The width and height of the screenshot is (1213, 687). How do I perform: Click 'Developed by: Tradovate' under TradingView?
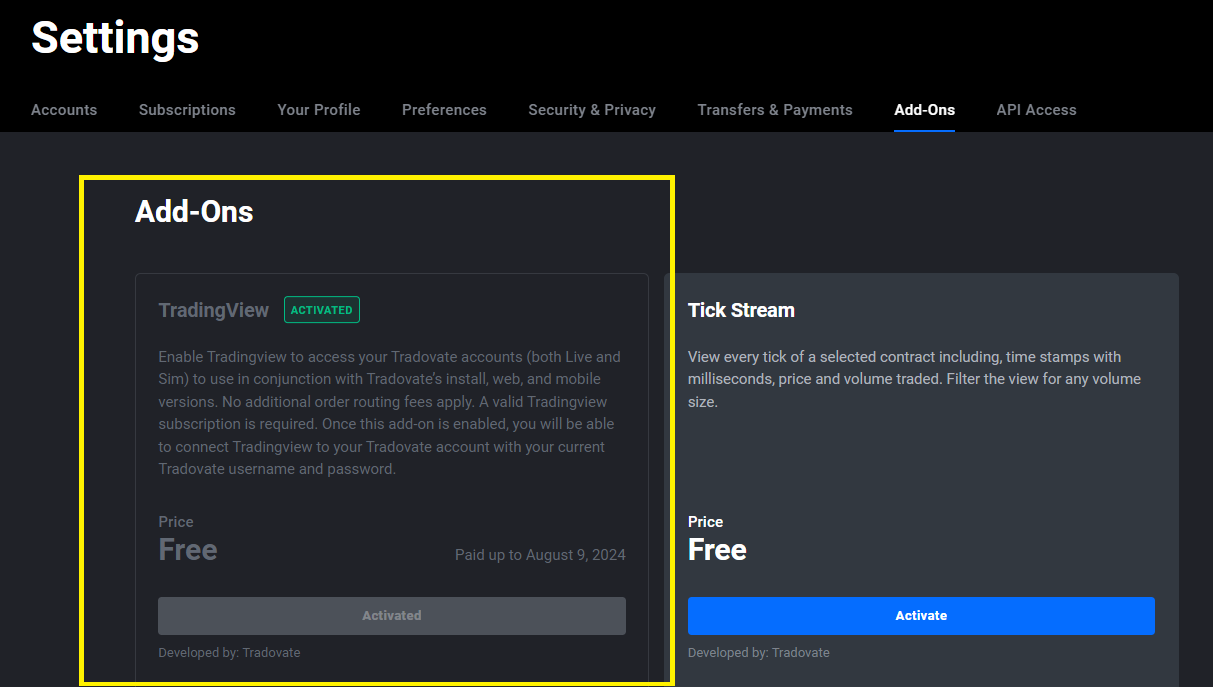pyautogui.click(x=229, y=652)
